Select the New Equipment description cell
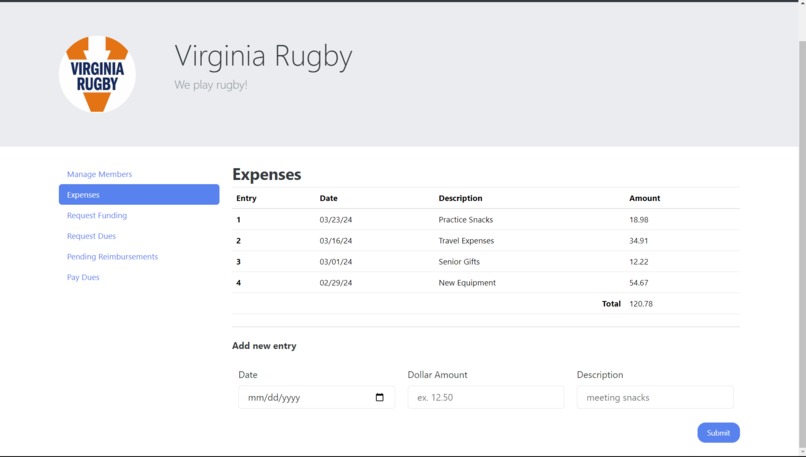This screenshot has height=457, width=806. coord(467,283)
